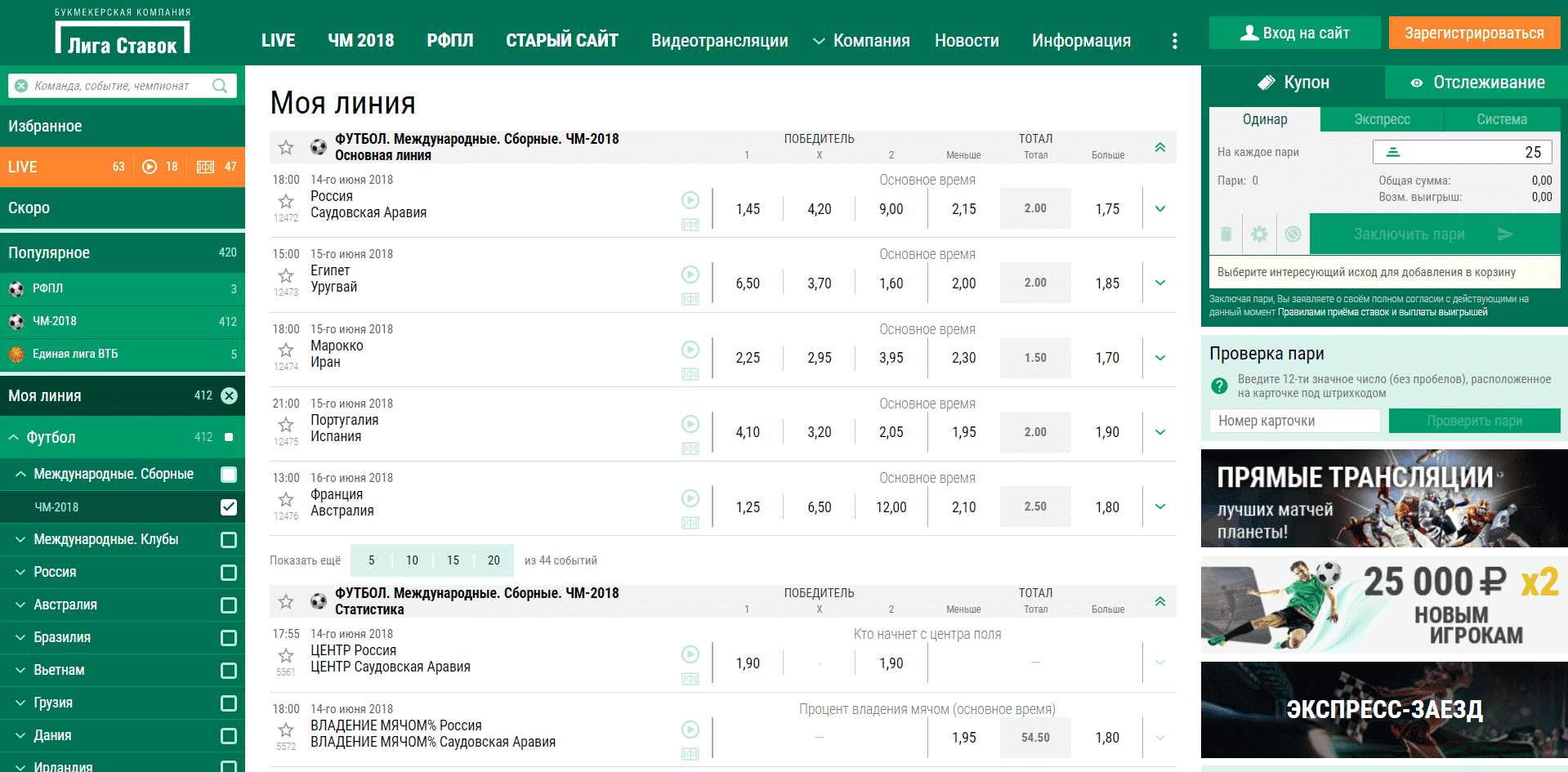
Task: Open the LIVE menu in header
Action: [x=278, y=41]
